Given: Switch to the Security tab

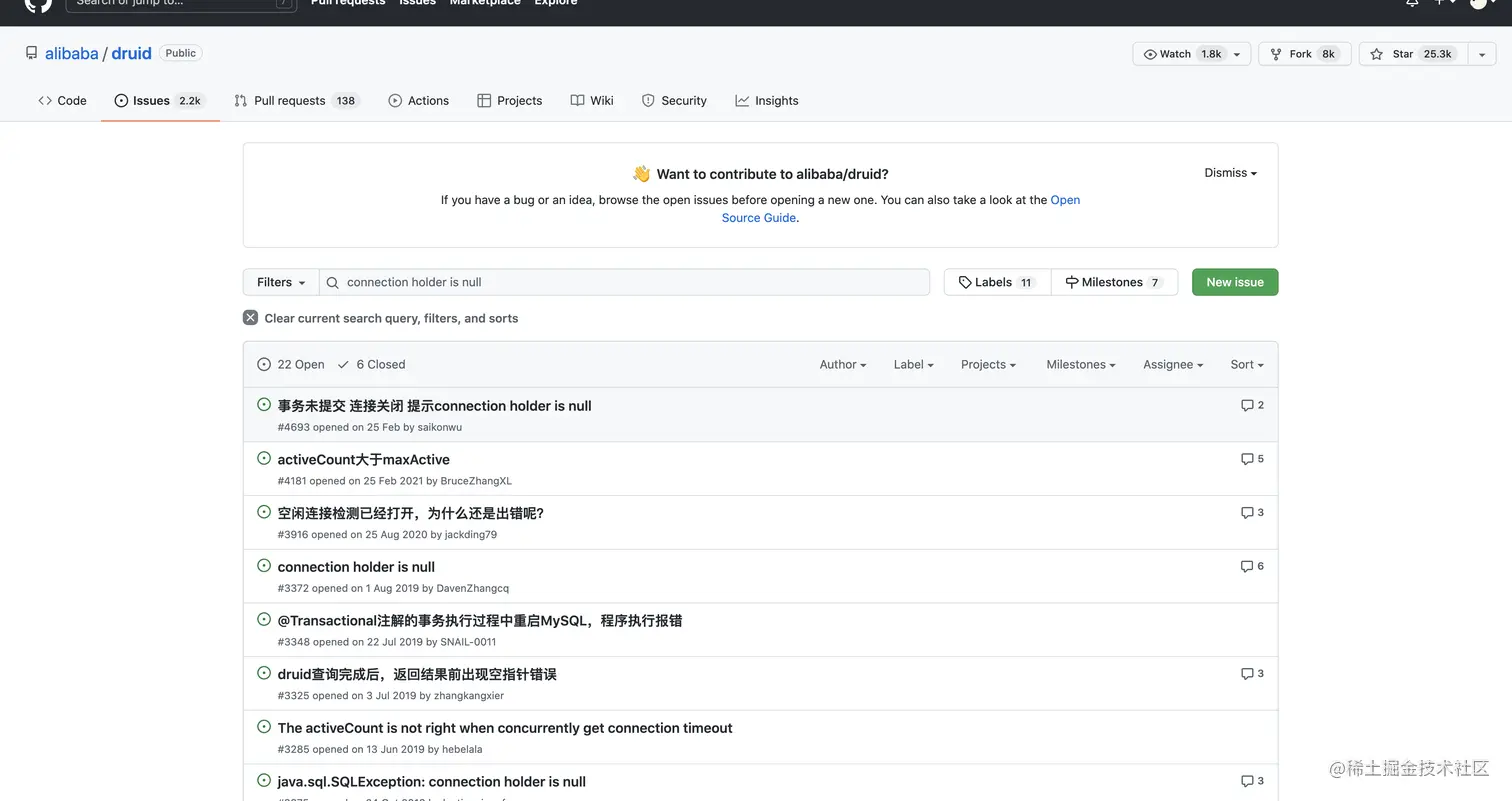Looking at the screenshot, I should click(674, 101).
